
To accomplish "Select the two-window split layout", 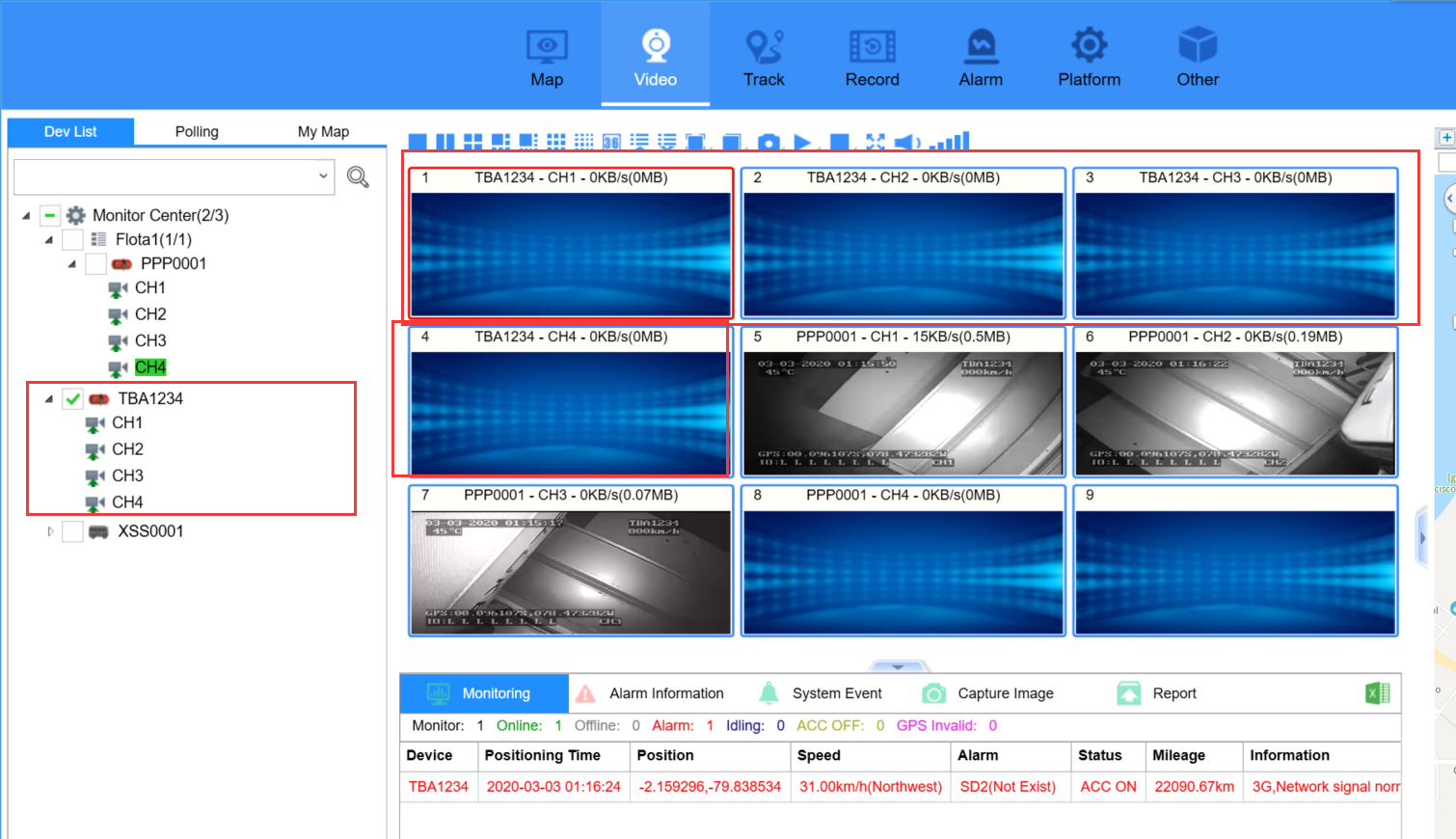I will tap(445, 142).
